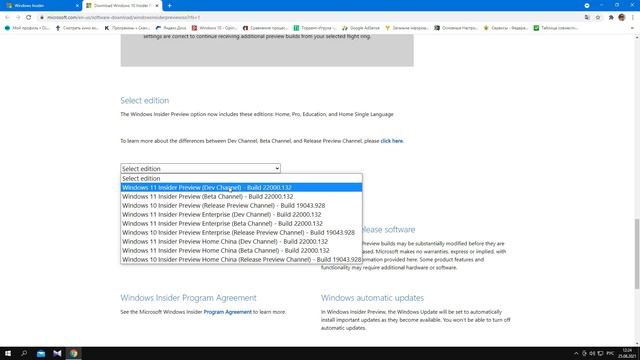Switch the РУС input language indicator
640x360 pixels.
tap(610, 353)
